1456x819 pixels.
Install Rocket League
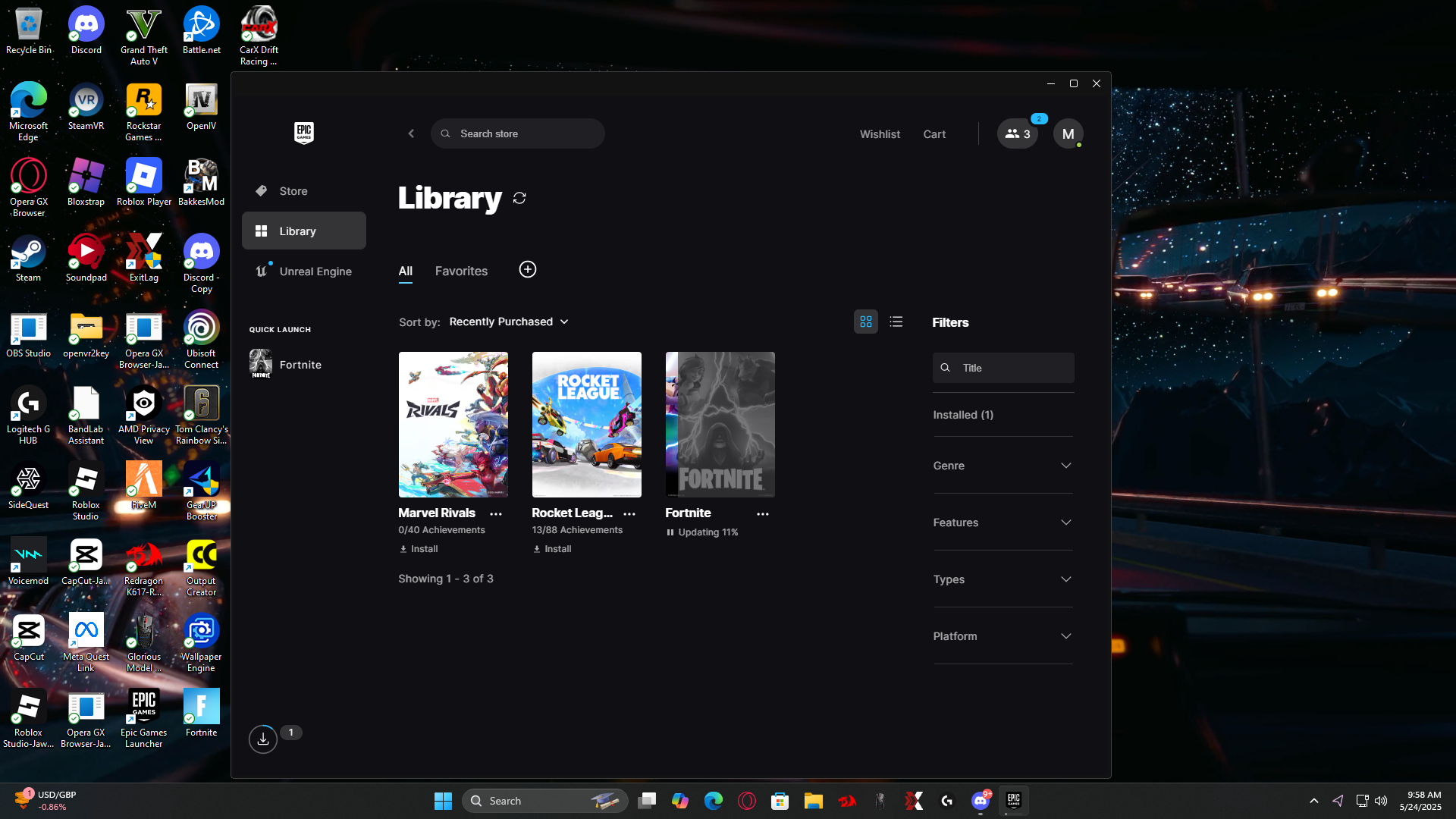552,549
